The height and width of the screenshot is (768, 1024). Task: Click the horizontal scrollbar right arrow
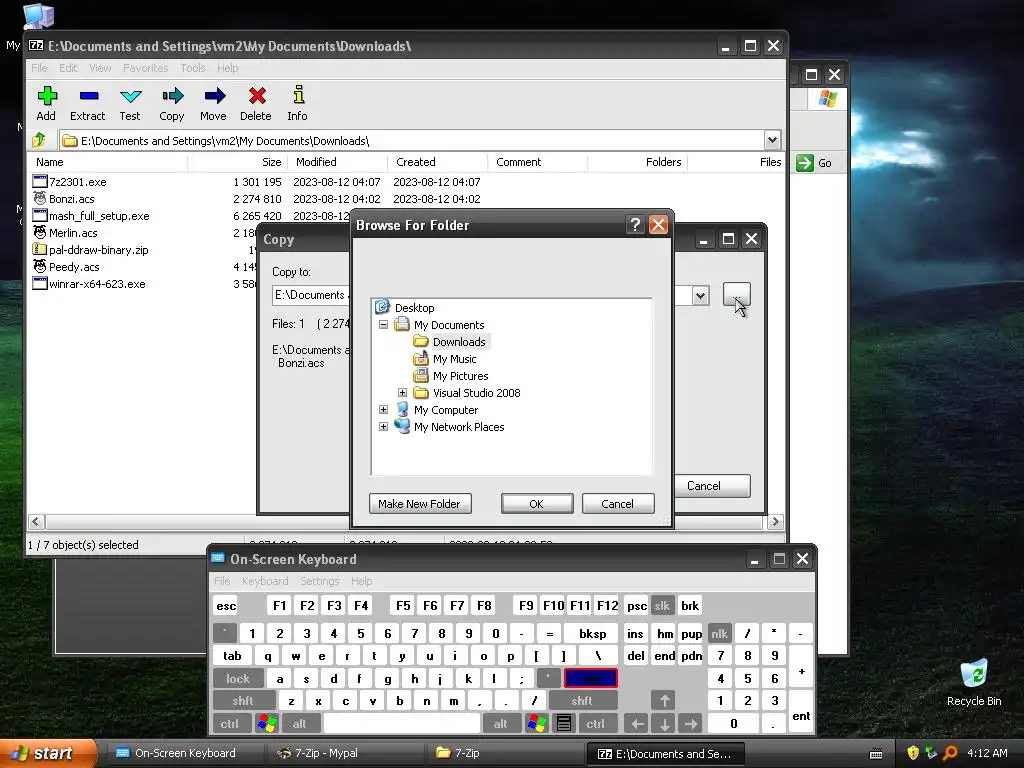click(x=775, y=521)
